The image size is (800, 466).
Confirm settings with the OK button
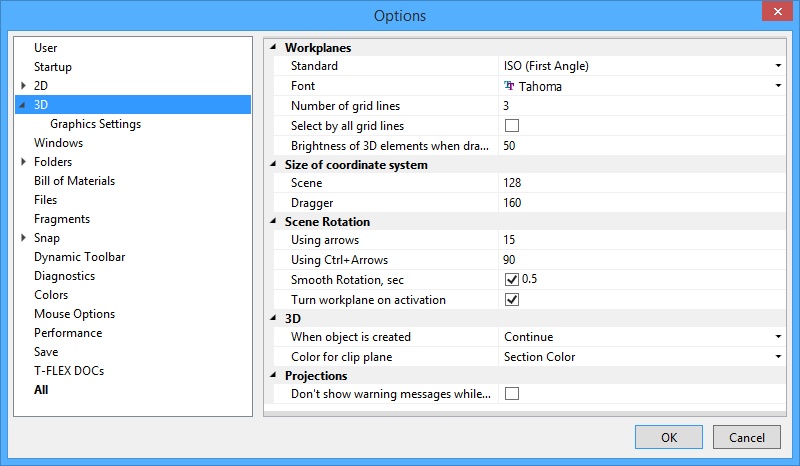pos(669,437)
